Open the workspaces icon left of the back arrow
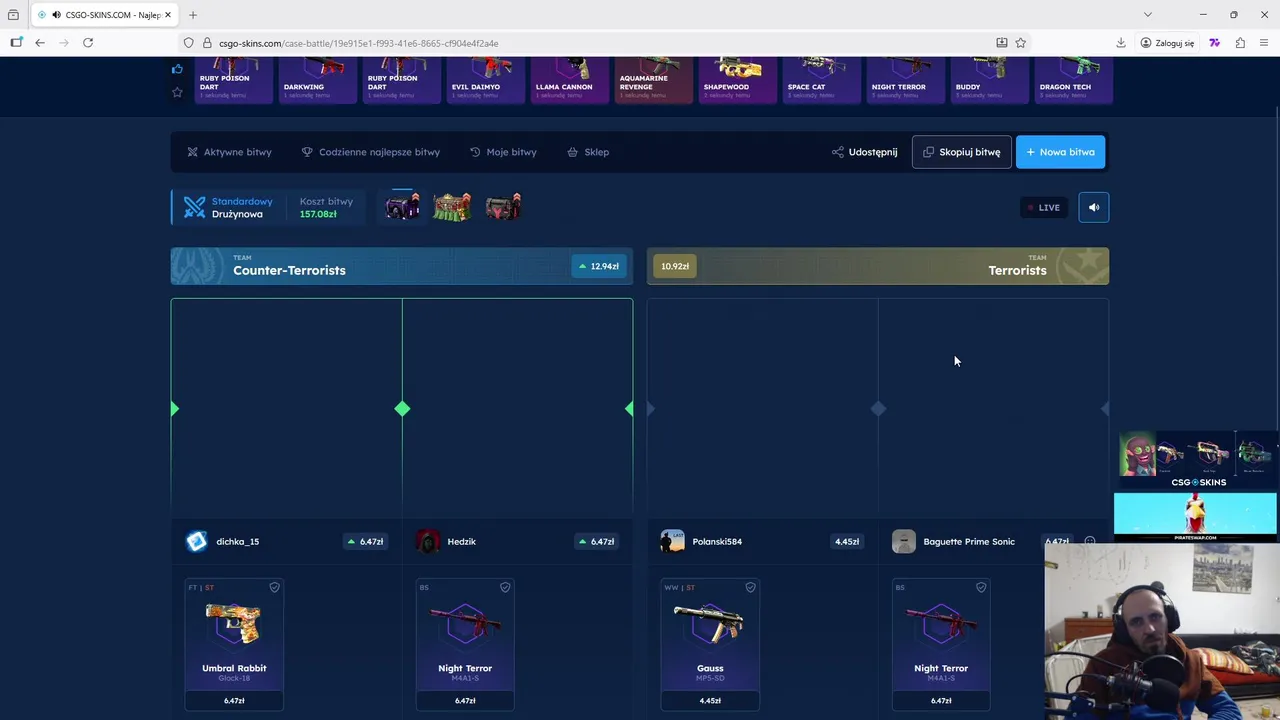The width and height of the screenshot is (1280, 720). pyautogui.click(x=16, y=43)
